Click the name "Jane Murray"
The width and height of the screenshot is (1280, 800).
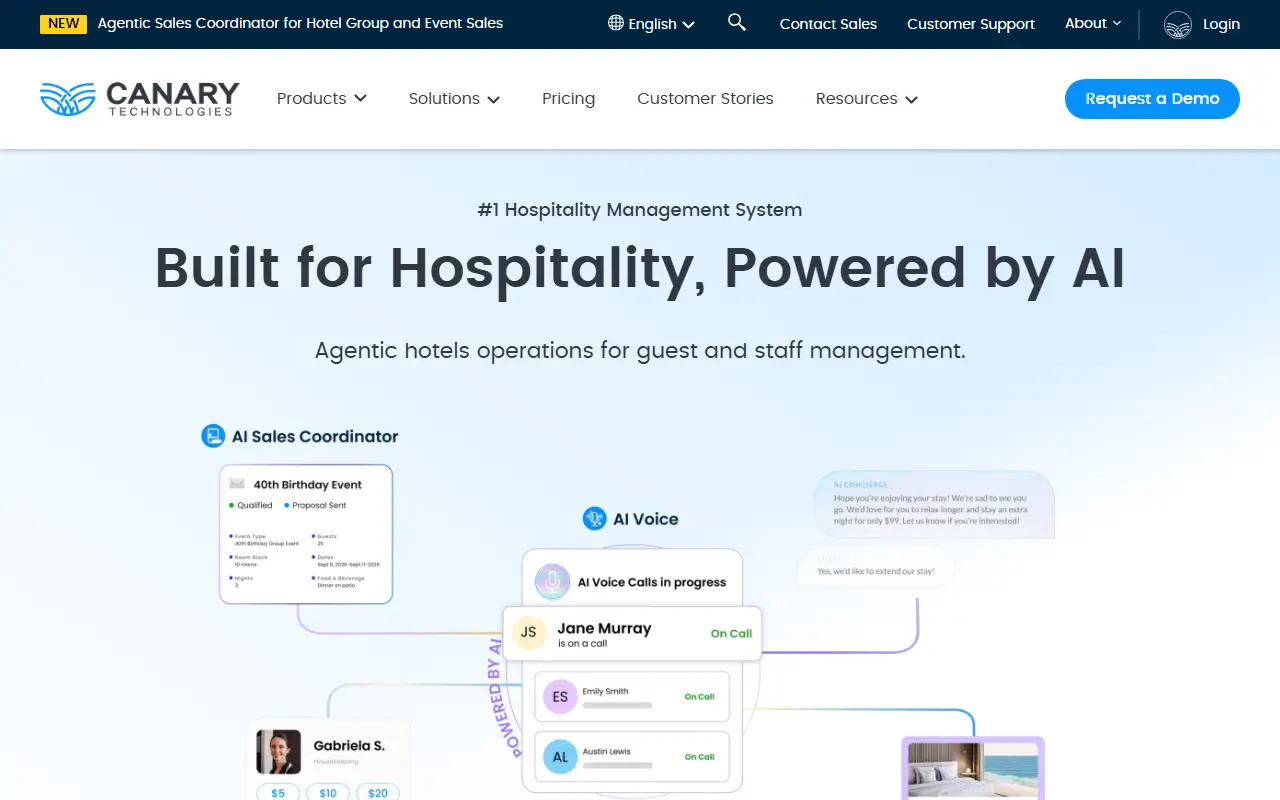pos(604,628)
